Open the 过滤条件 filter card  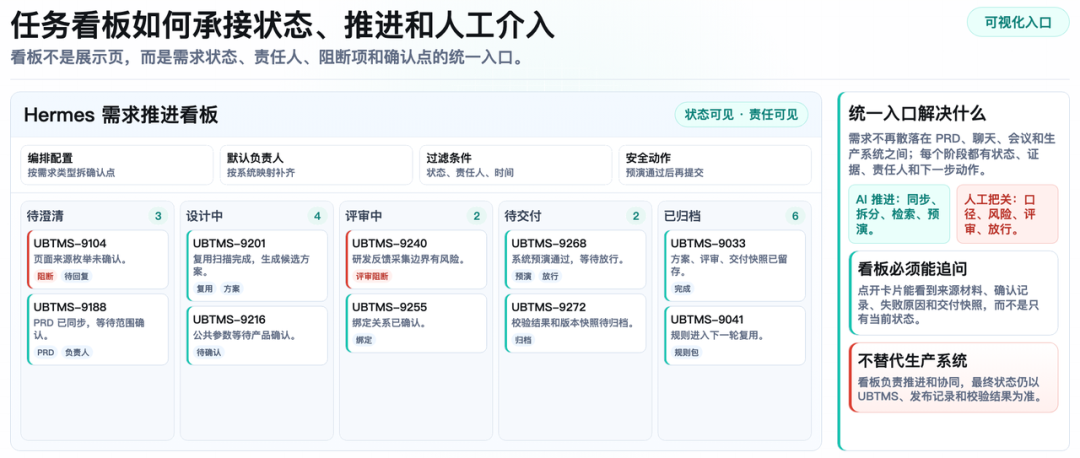point(515,165)
